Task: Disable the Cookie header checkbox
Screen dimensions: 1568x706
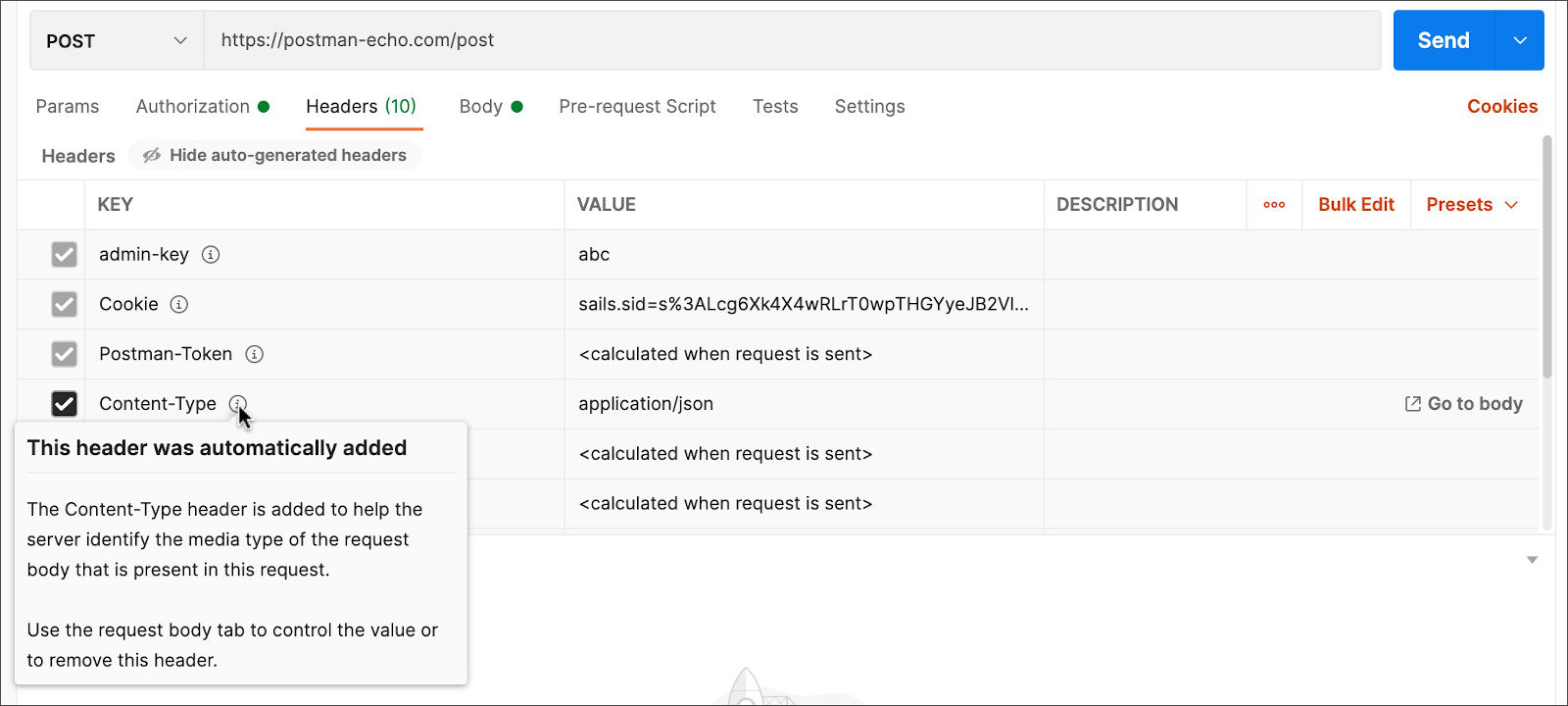Action: (64, 304)
